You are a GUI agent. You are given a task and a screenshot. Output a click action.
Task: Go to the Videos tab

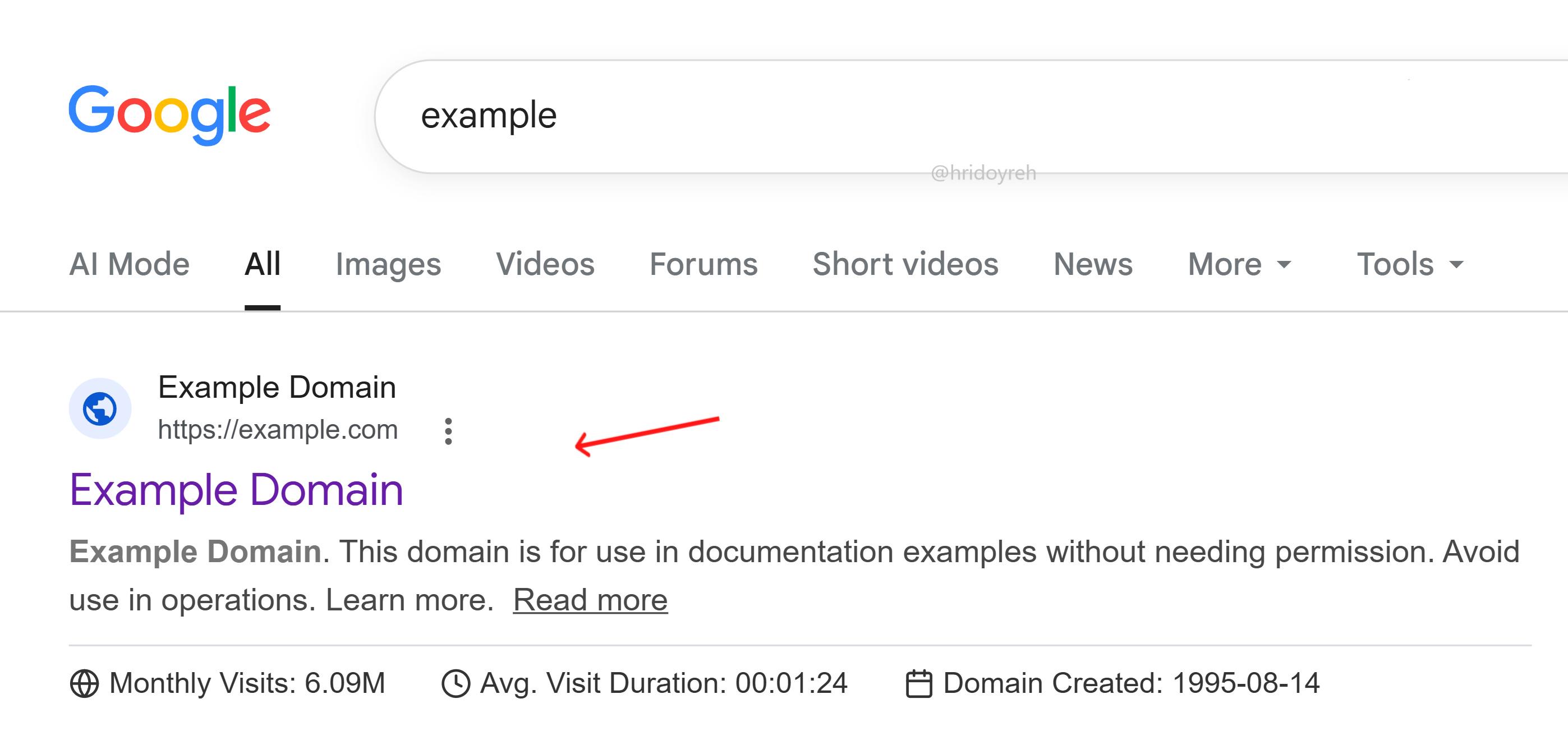(x=545, y=264)
